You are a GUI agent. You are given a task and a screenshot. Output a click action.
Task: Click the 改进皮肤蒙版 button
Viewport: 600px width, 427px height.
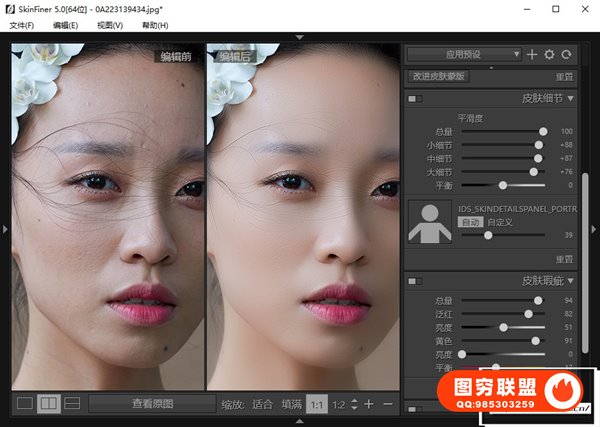pyautogui.click(x=438, y=76)
